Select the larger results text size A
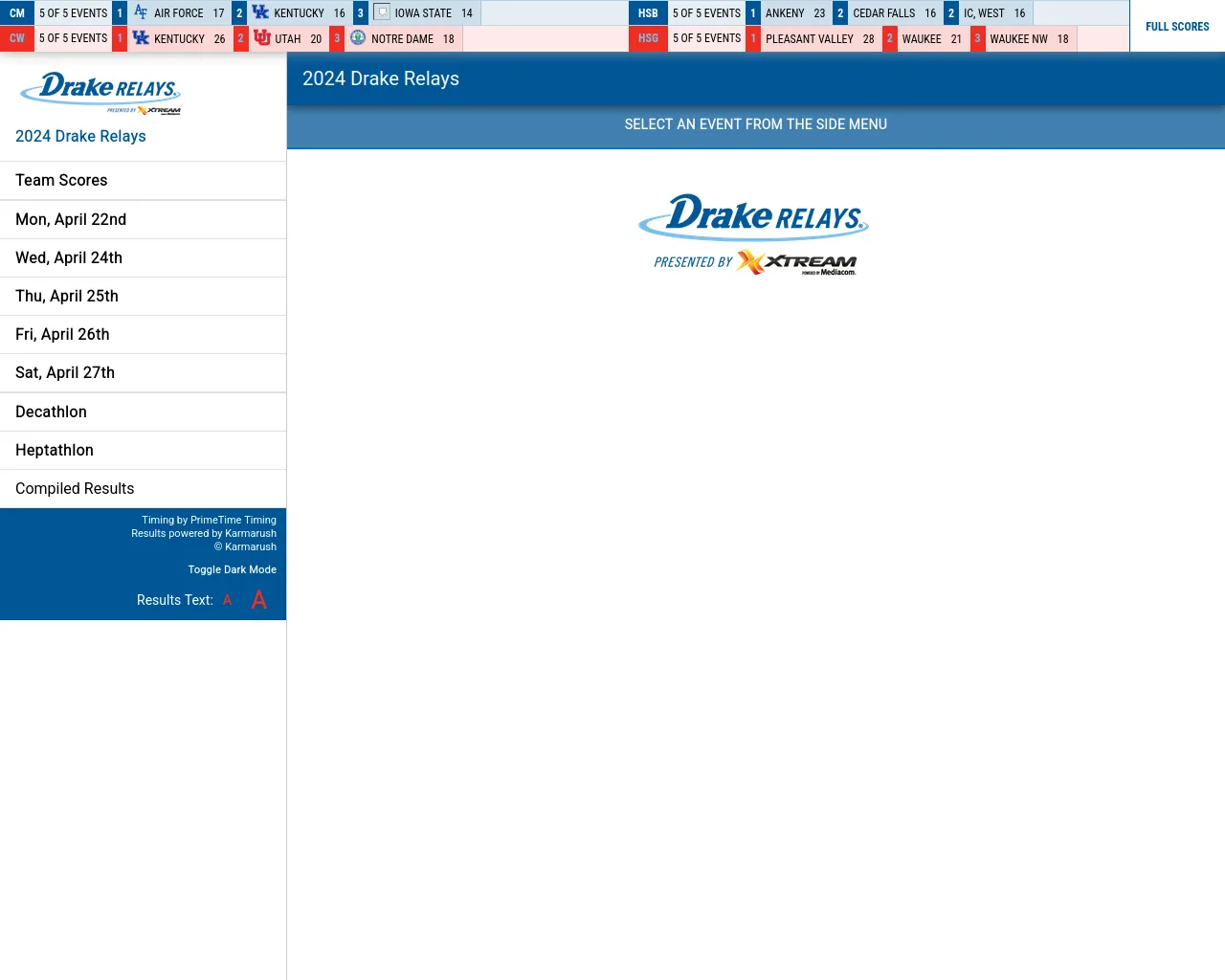Viewport: 1225px width, 980px height. pos(258,600)
